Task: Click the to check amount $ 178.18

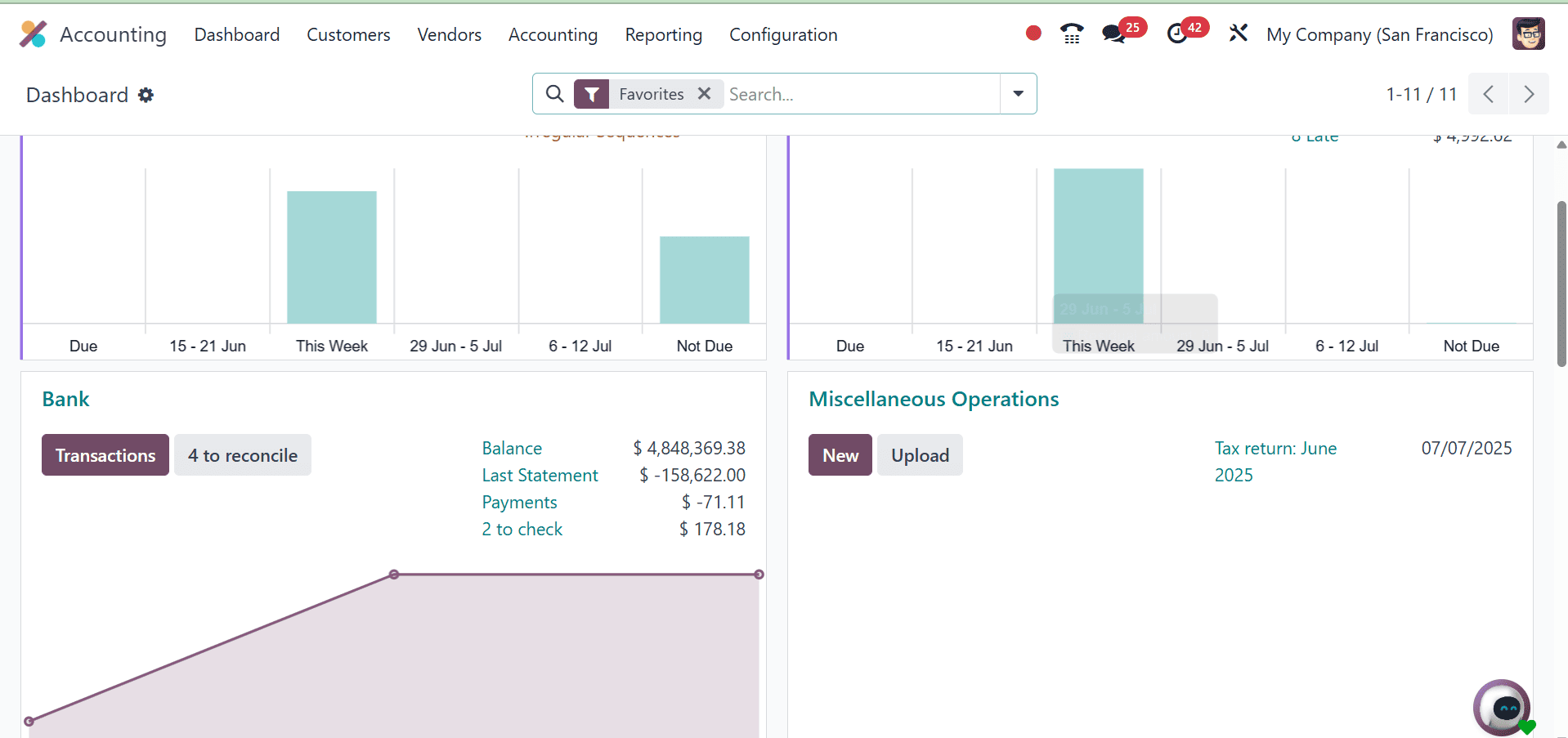Action: [712, 529]
